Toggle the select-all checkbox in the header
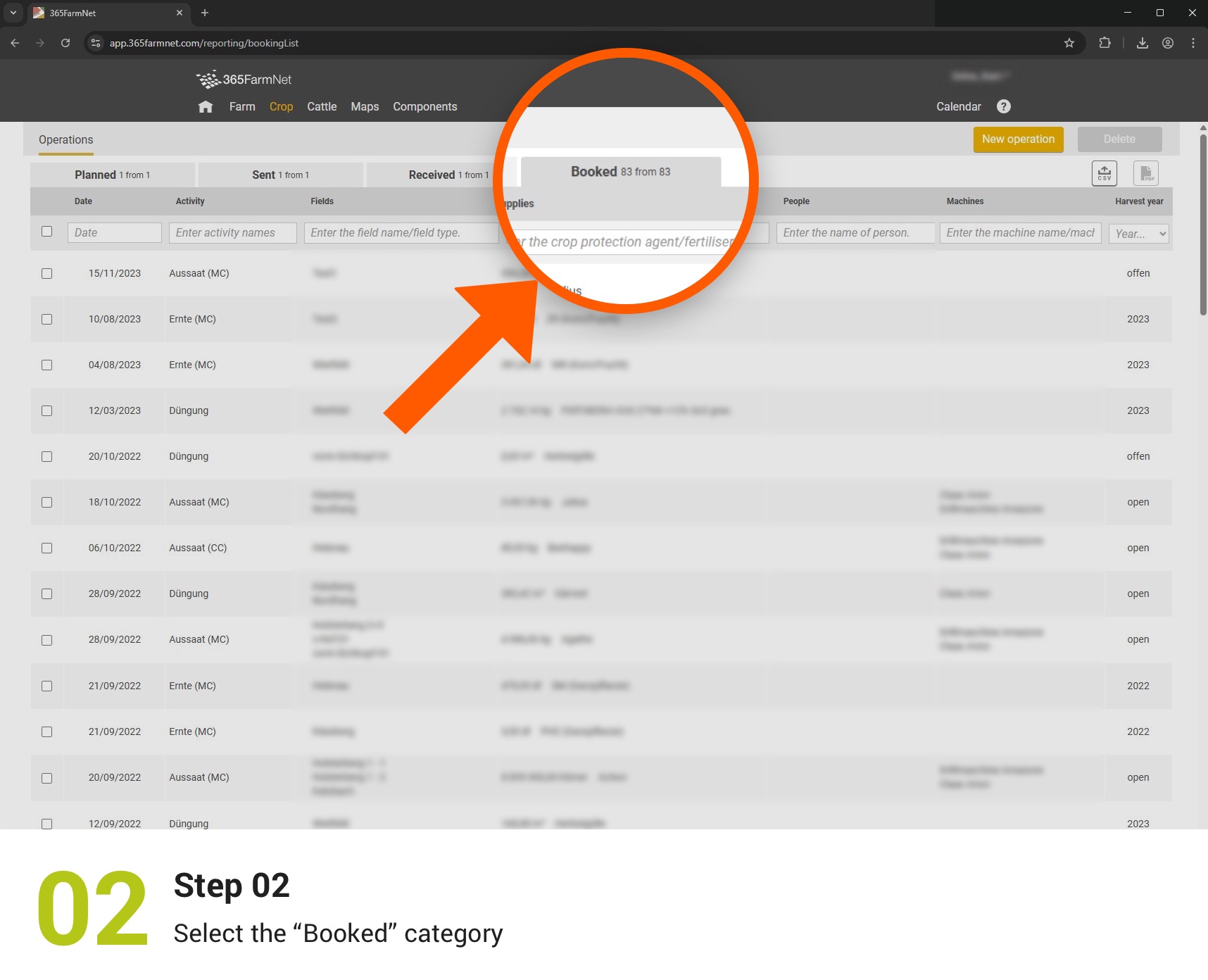Image resolution: width=1208 pixels, height=980 pixels. coord(47,231)
